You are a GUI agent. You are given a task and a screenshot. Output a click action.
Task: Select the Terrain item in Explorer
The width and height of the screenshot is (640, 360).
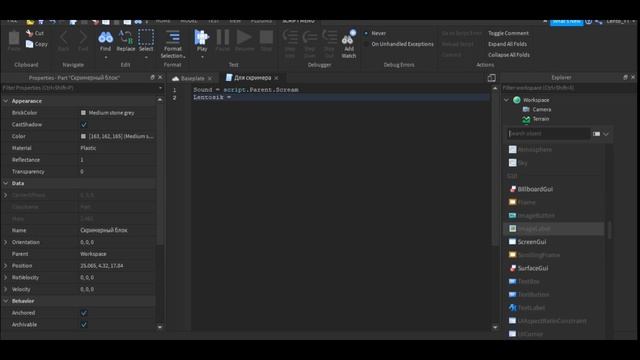(541, 119)
